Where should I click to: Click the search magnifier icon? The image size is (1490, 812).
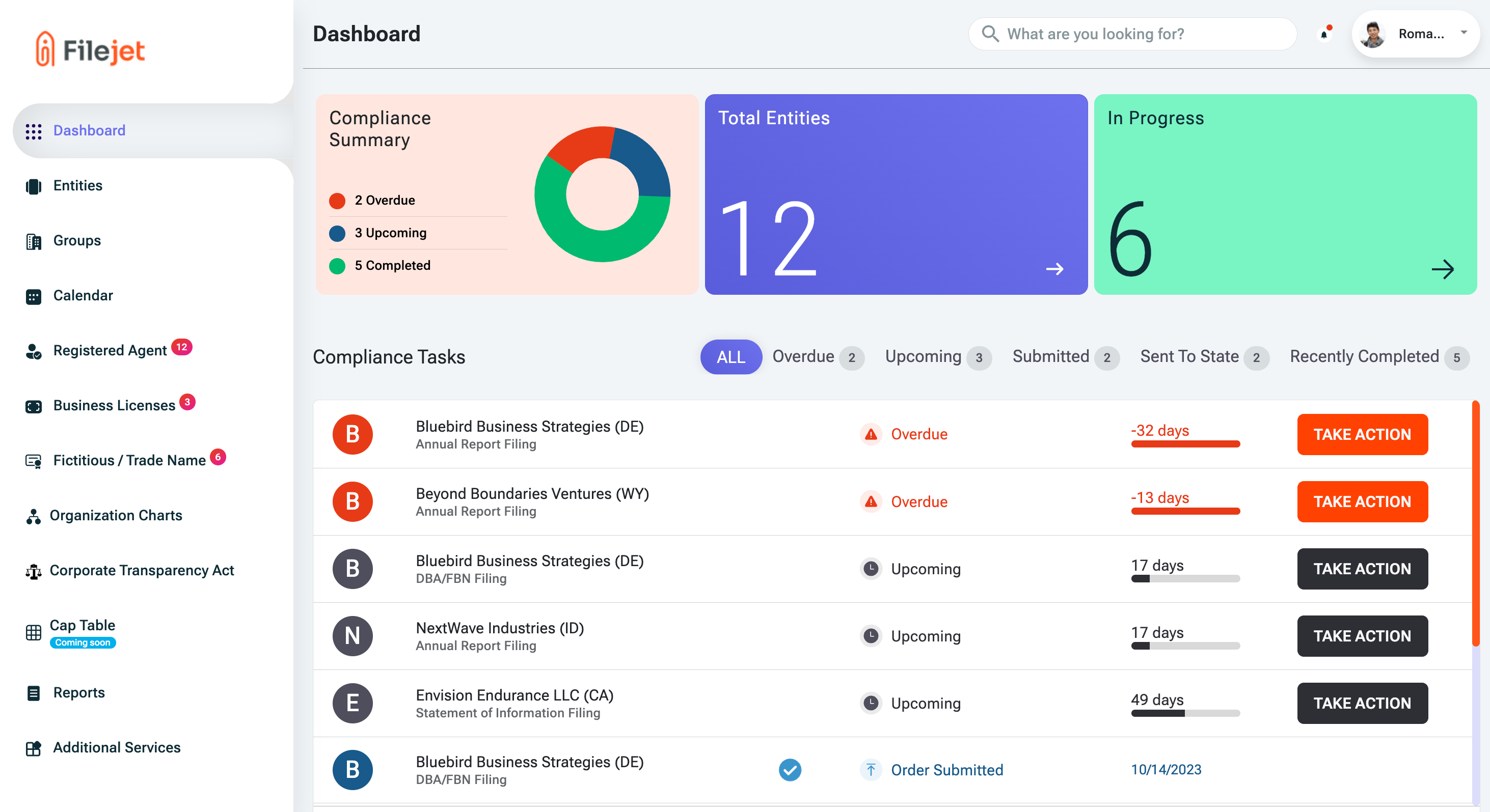[990, 34]
